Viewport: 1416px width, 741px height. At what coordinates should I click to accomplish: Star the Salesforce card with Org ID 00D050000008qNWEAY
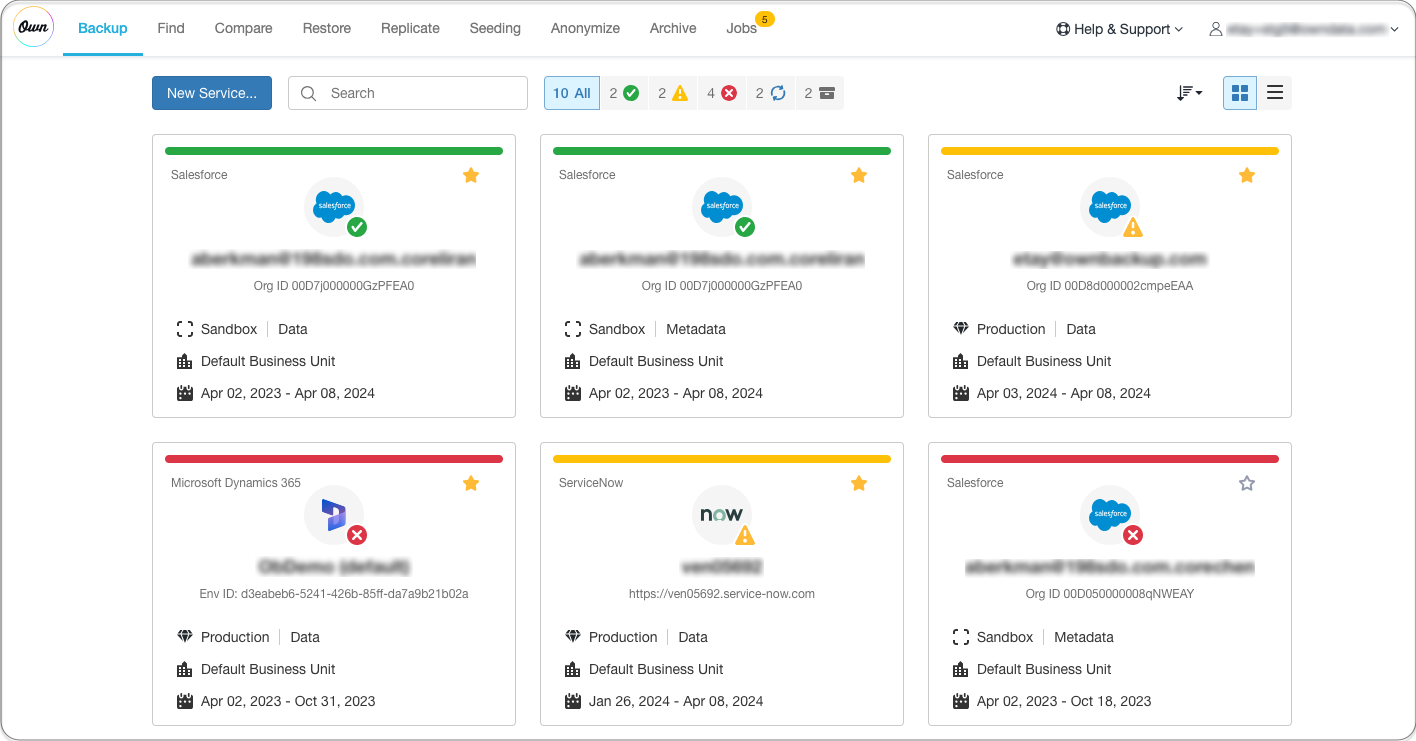click(x=1247, y=483)
